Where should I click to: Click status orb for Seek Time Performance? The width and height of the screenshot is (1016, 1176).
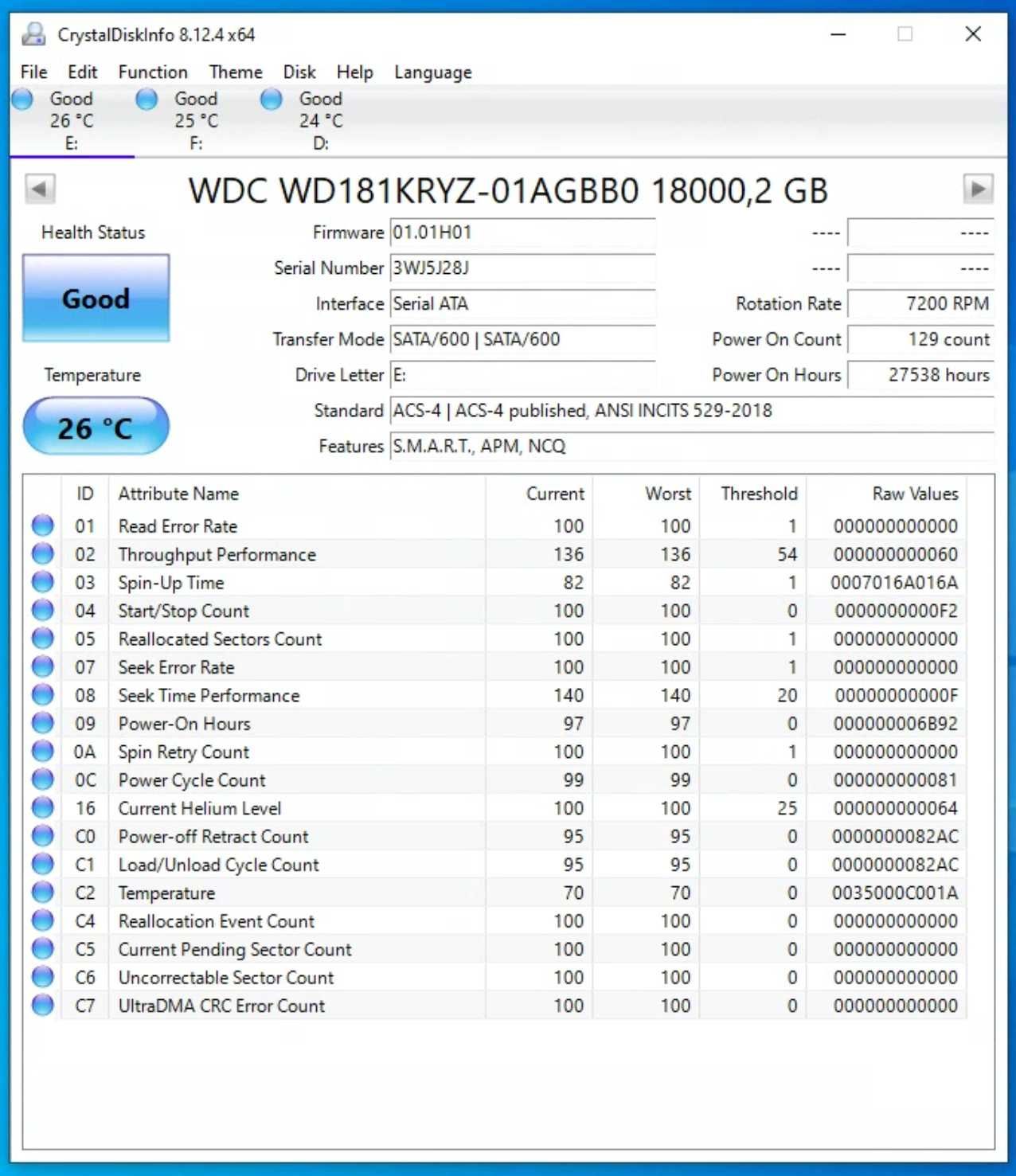click(x=42, y=695)
